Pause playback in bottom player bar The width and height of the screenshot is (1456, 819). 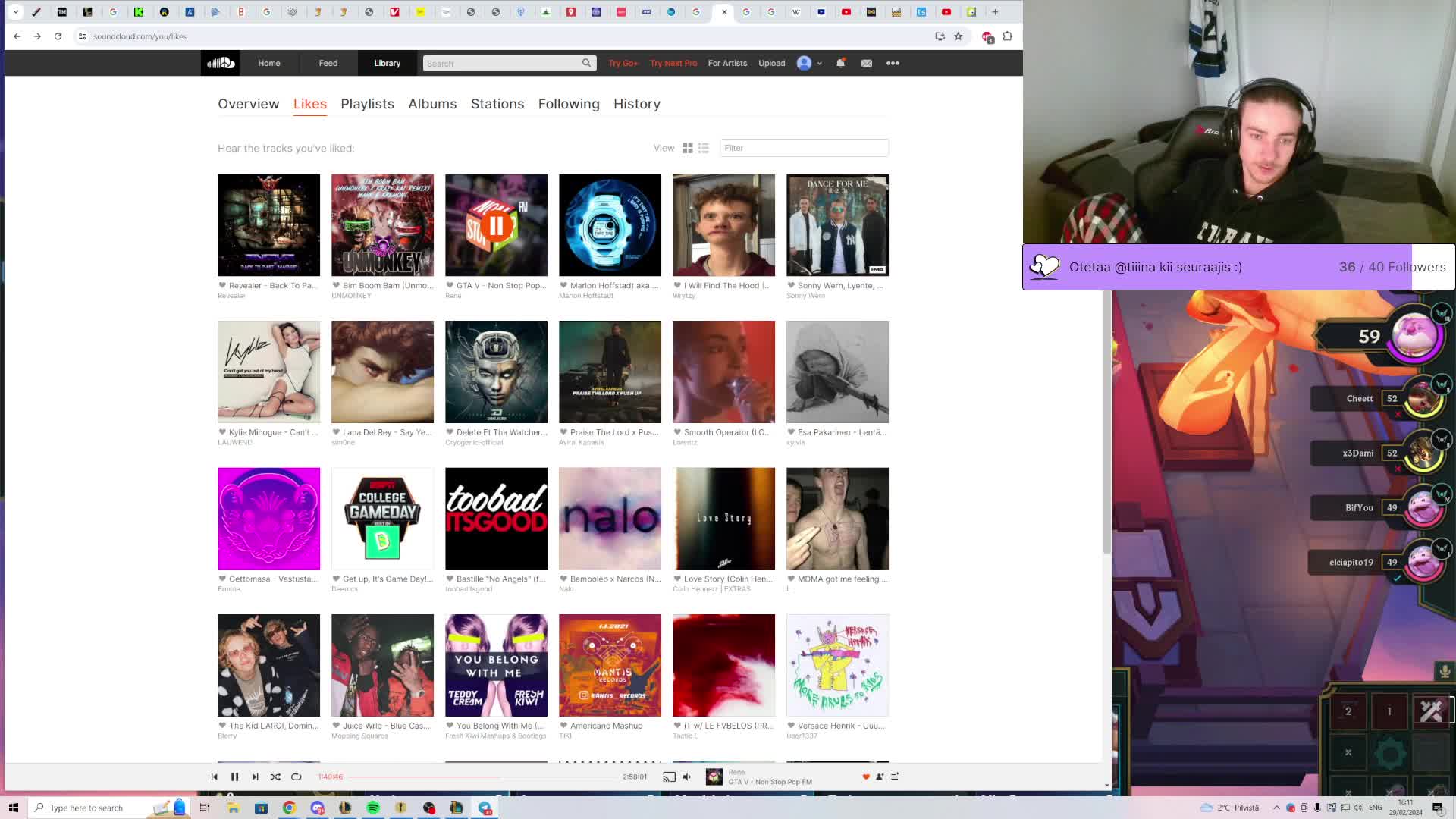(x=234, y=777)
